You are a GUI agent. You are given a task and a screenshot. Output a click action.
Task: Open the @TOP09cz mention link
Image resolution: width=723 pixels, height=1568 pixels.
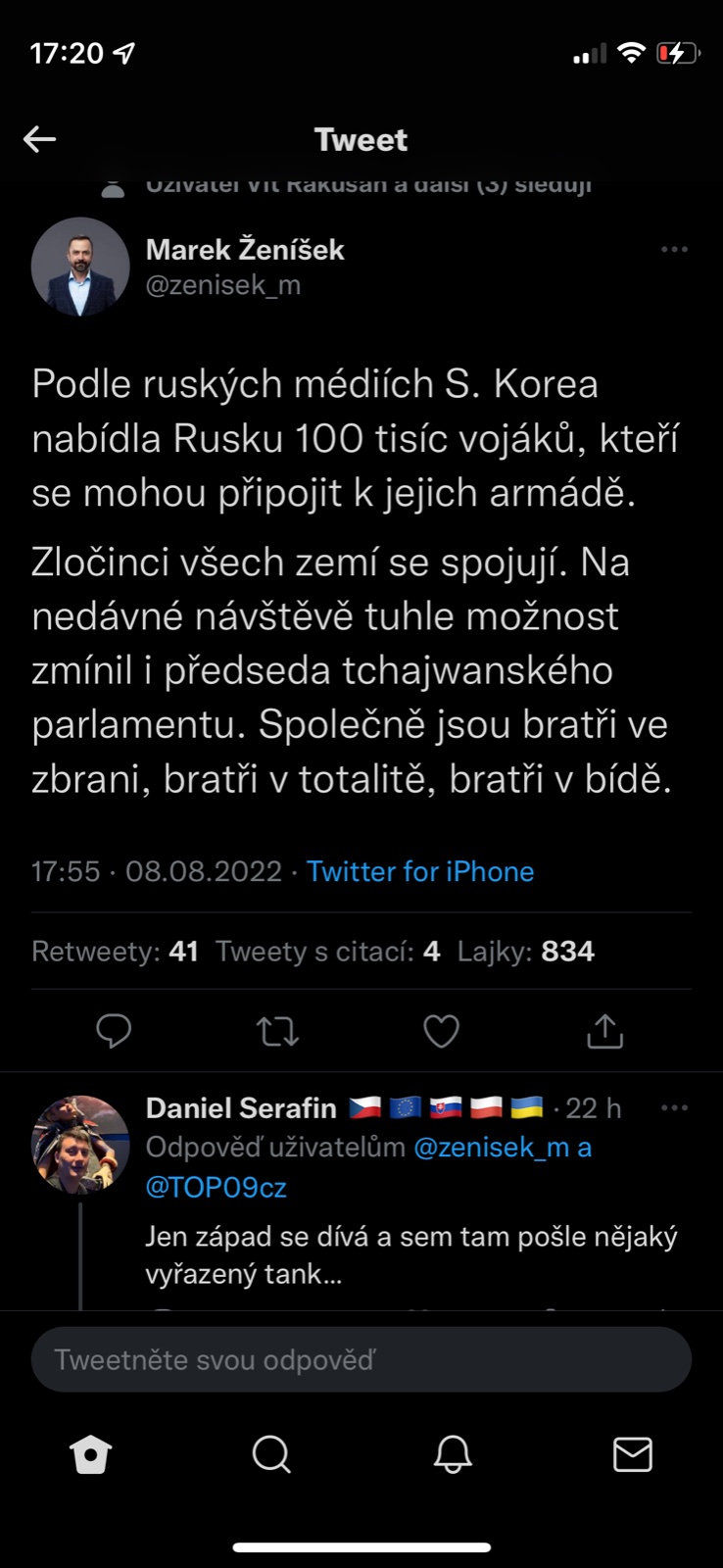pos(216,1188)
